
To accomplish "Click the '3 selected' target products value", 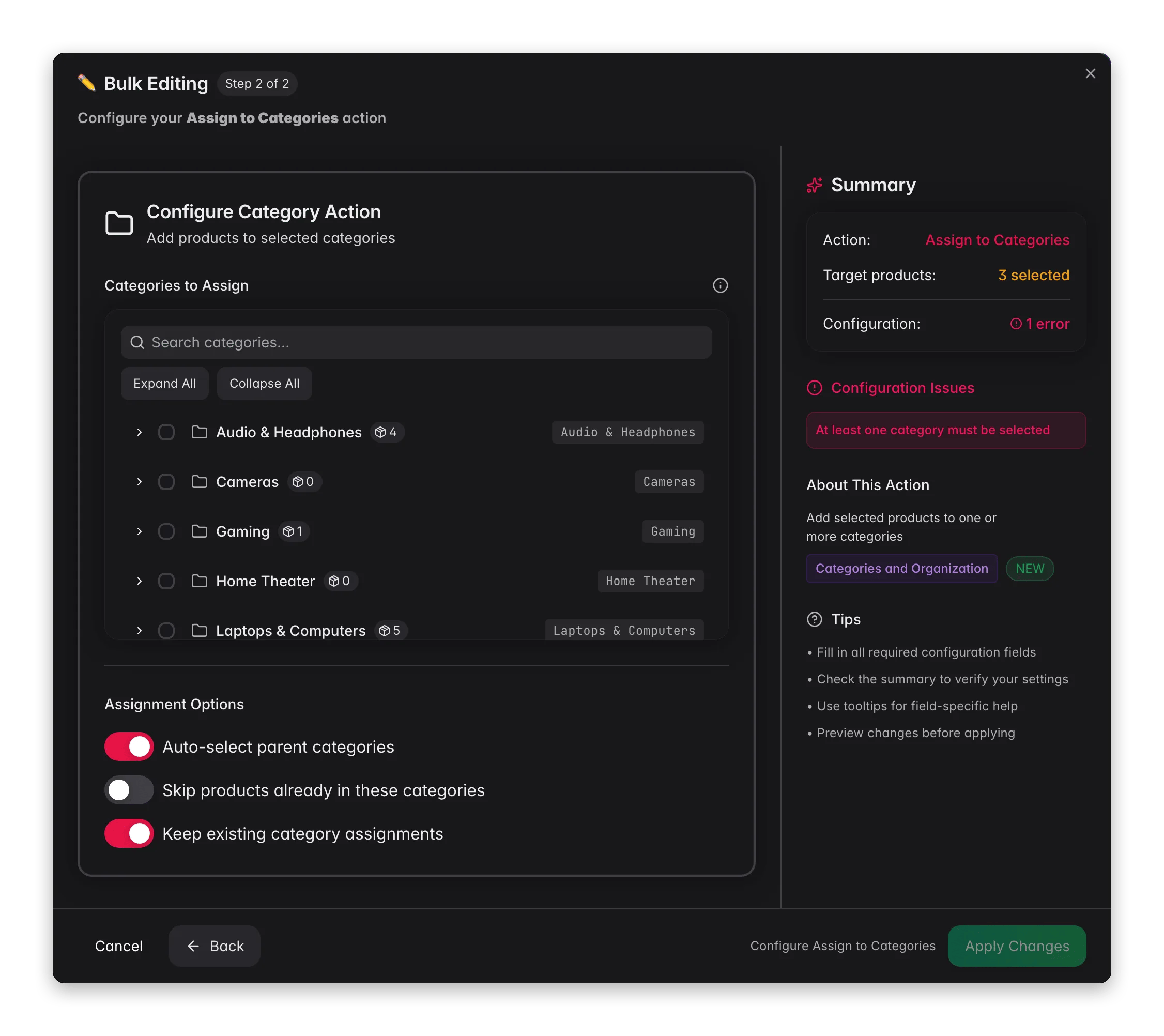I will click(x=1033, y=275).
